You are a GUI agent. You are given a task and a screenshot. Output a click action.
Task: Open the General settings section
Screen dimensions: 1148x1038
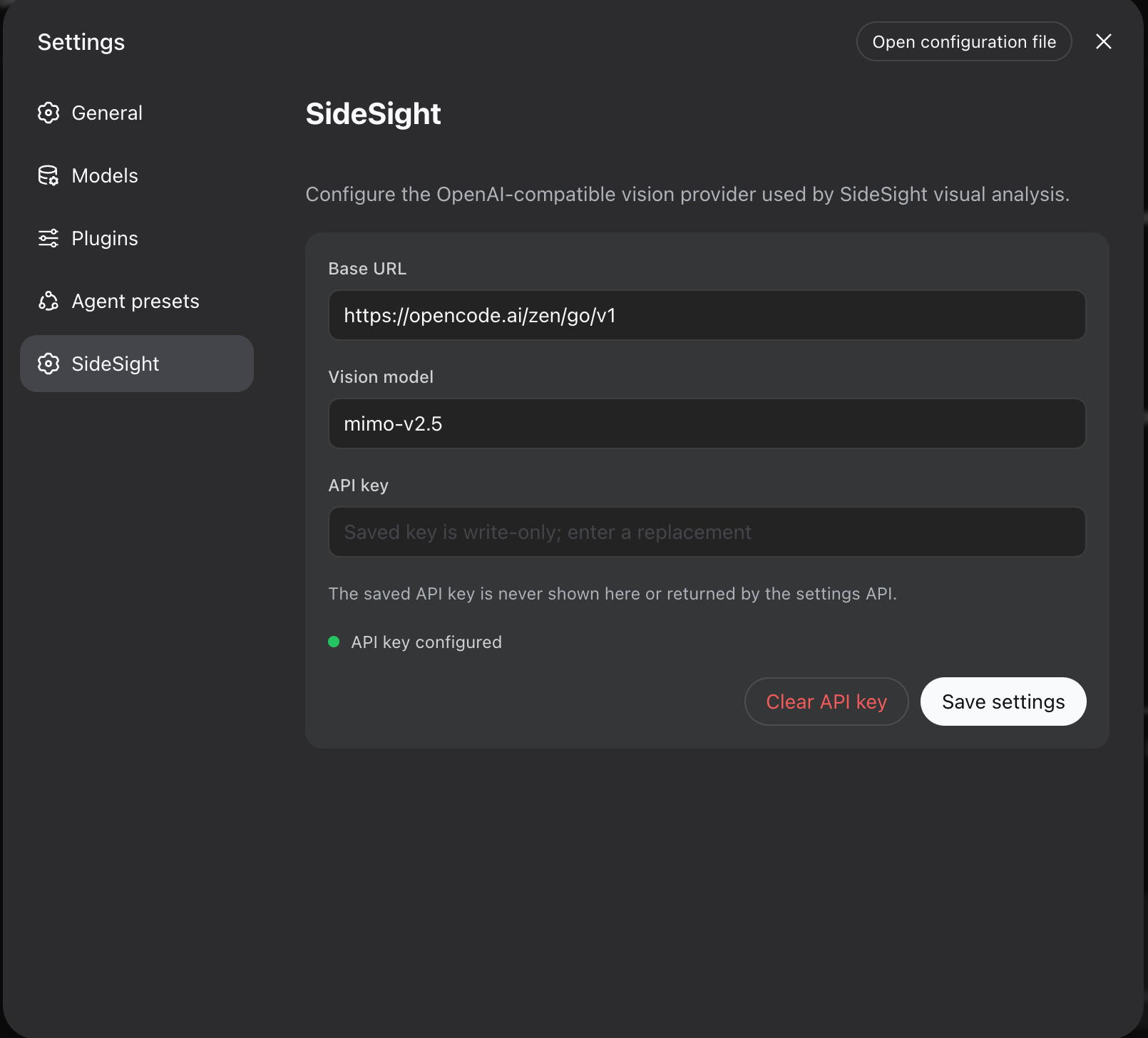[x=137, y=113]
